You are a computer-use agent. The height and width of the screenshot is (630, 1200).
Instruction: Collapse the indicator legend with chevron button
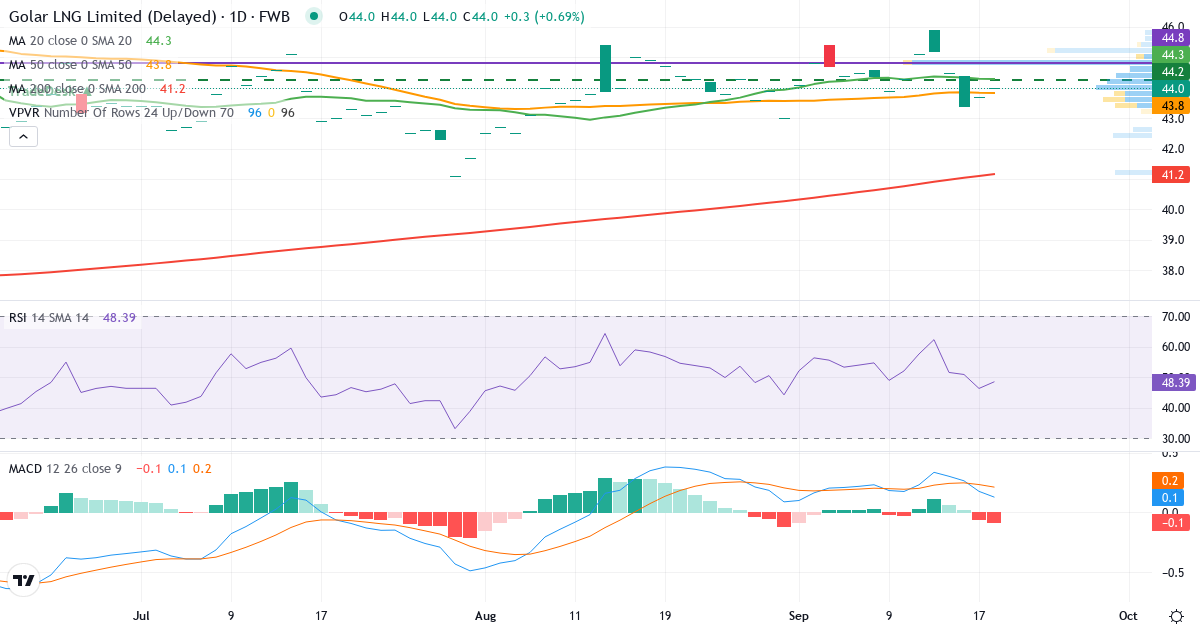23,136
